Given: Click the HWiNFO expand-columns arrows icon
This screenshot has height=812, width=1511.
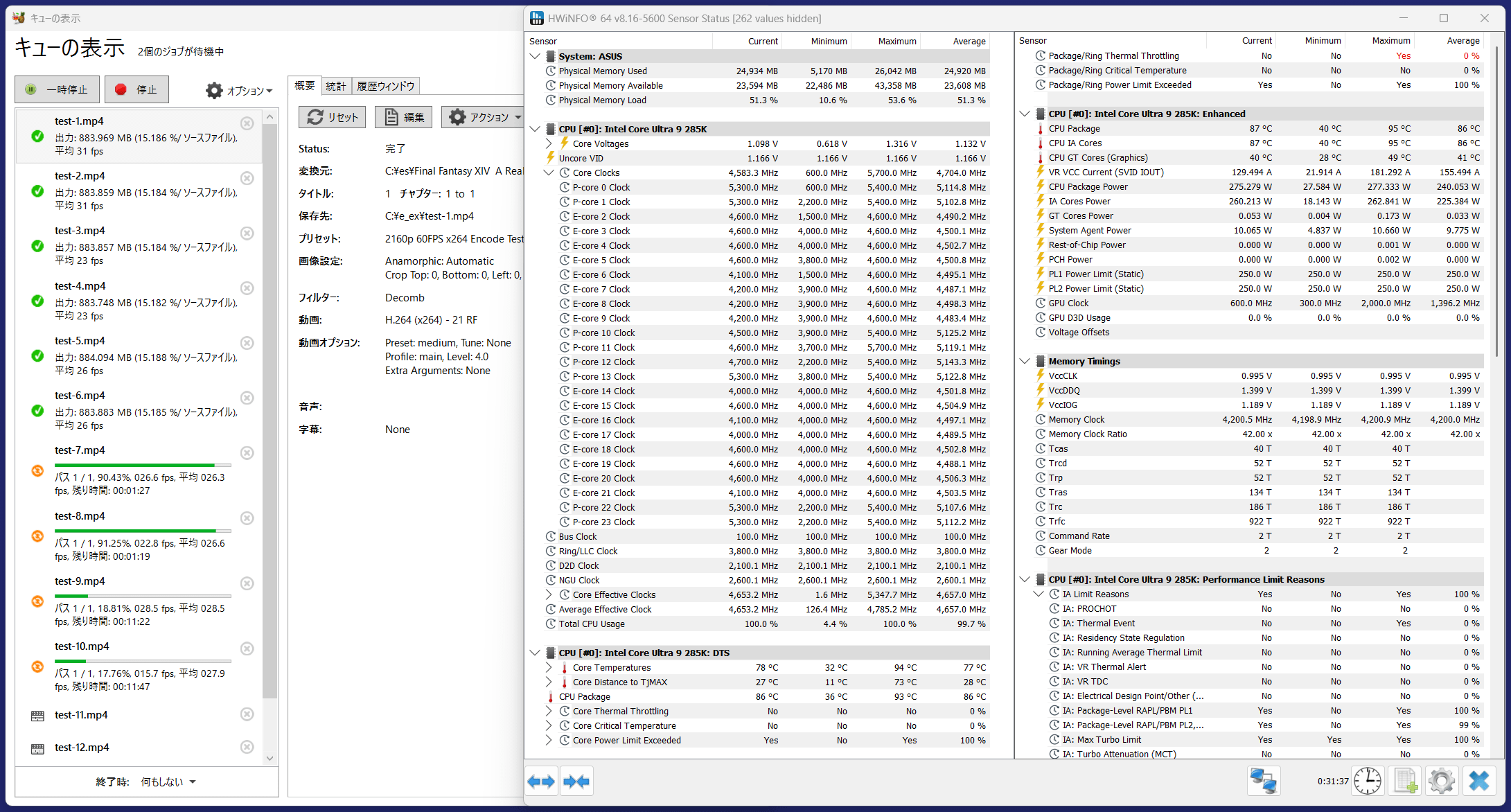Looking at the screenshot, I should tap(541, 782).
